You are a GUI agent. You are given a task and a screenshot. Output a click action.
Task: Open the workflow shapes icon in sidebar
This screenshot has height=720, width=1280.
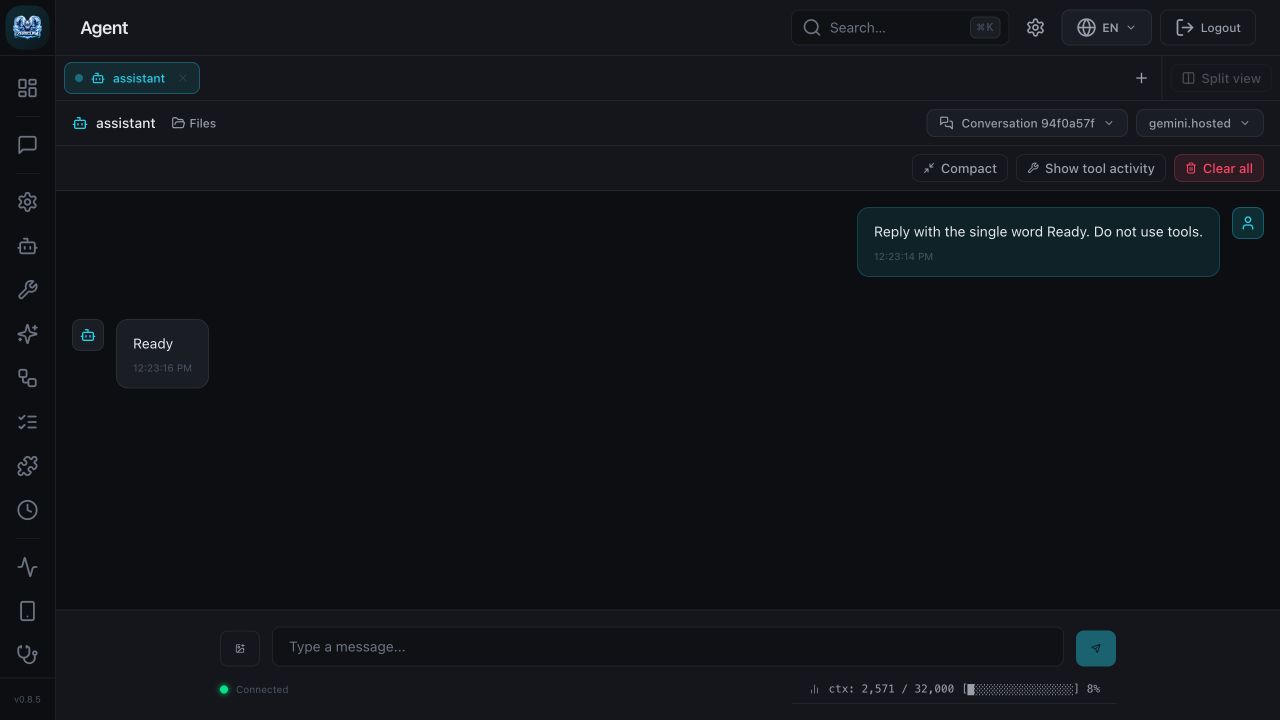(x=27, y=378)
